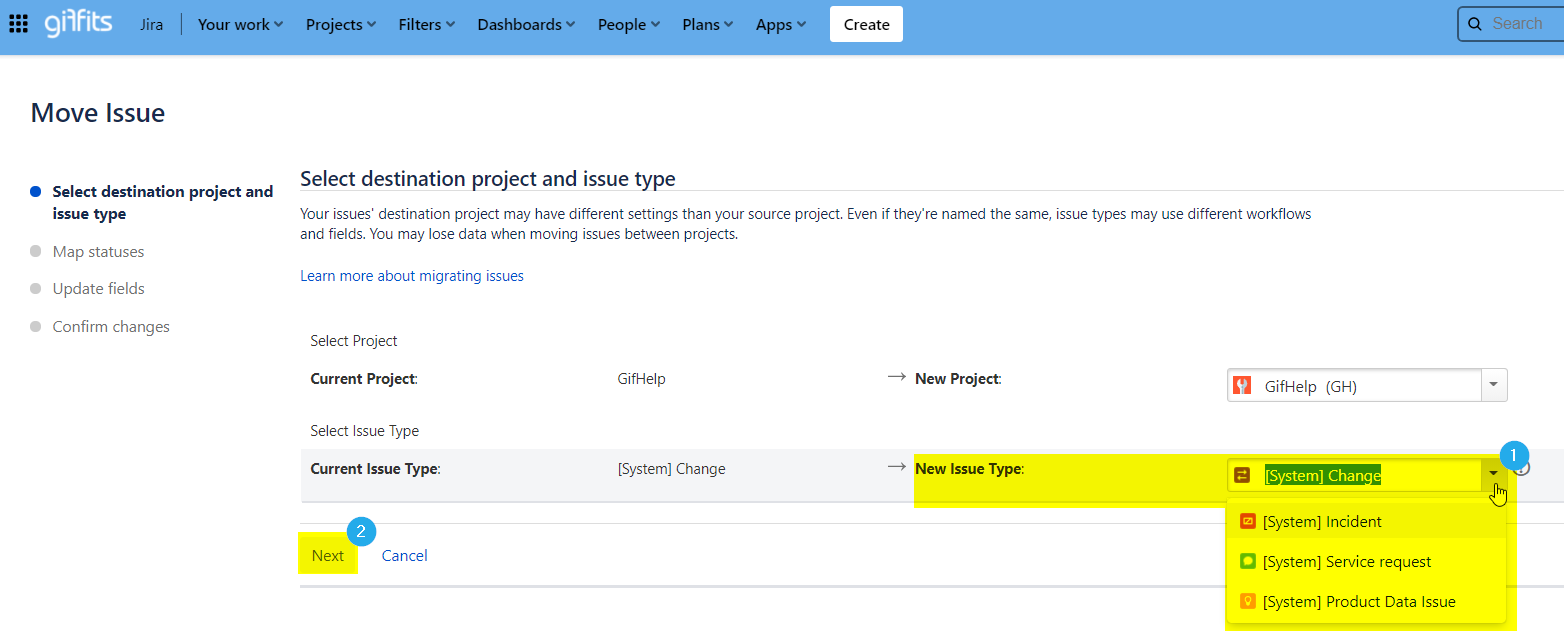
Task: Open the app switcher grid icon
Action: [18, 24]
